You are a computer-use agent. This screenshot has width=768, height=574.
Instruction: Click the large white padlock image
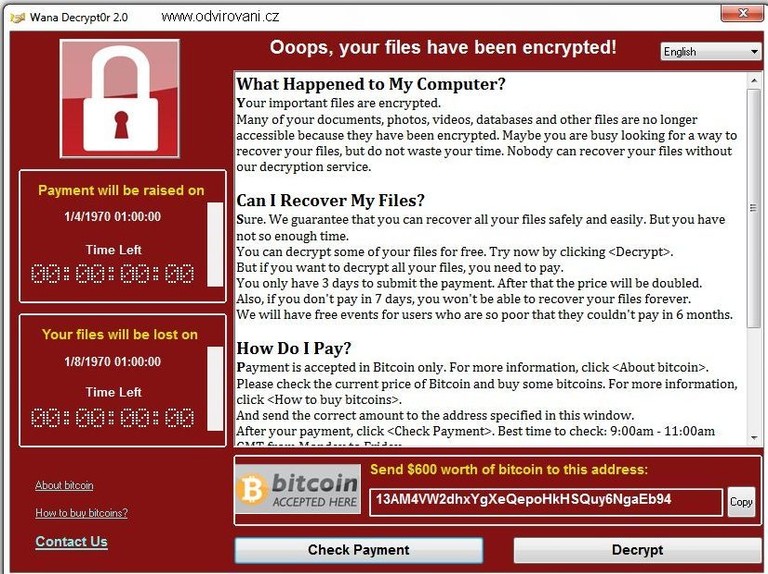click(120, 99)
